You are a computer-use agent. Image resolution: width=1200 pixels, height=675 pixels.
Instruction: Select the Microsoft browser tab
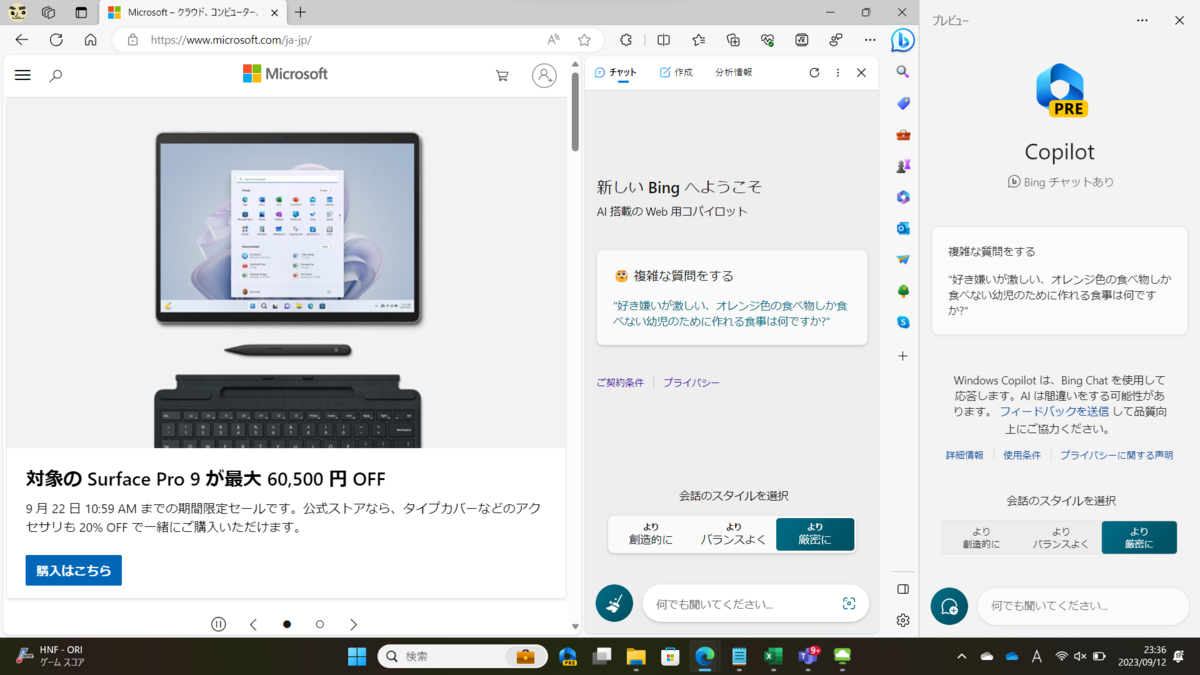click(192, 12)
